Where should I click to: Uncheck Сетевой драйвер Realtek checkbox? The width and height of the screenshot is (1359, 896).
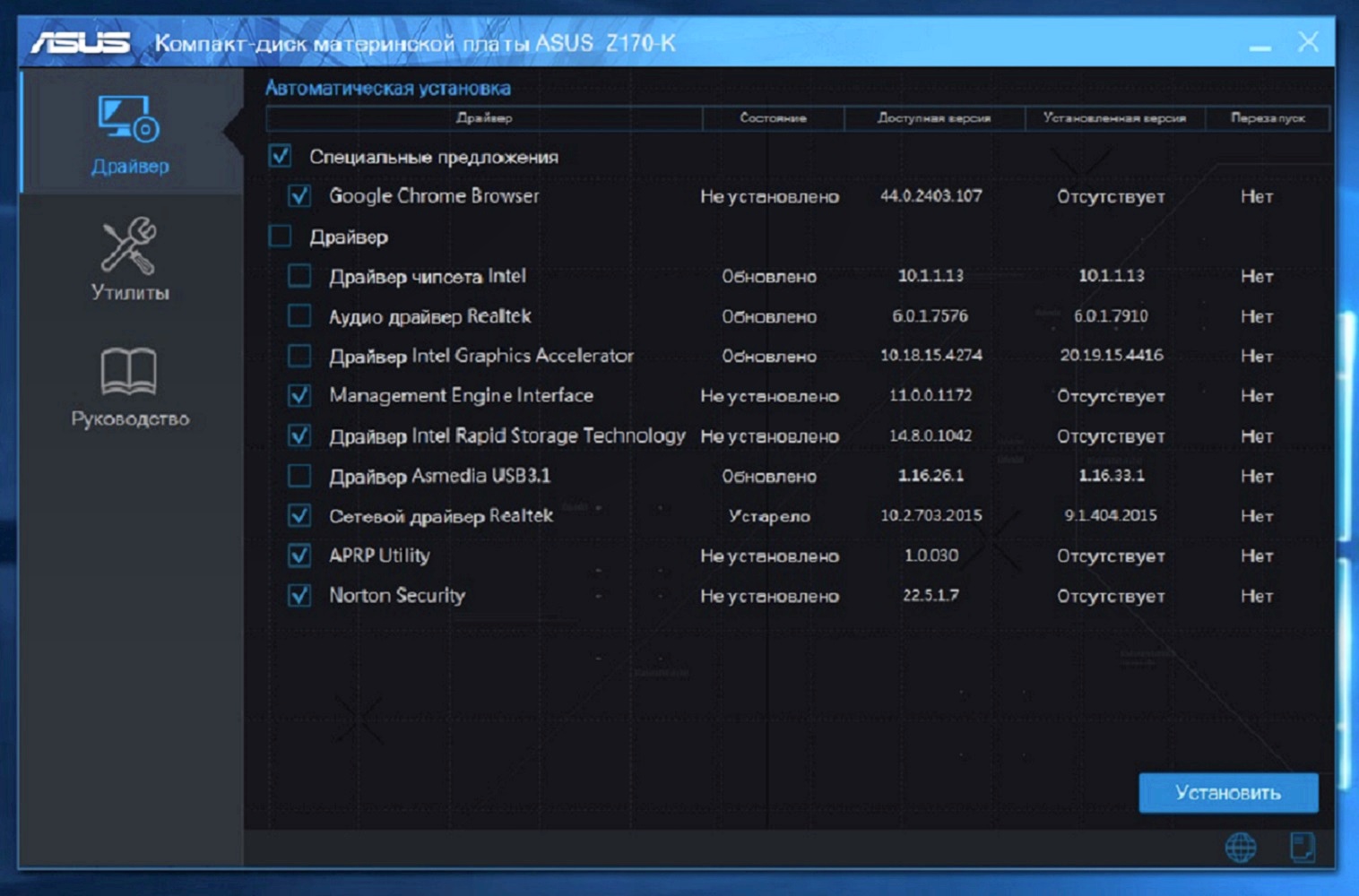pyautogui.click(x=299, y=515)
